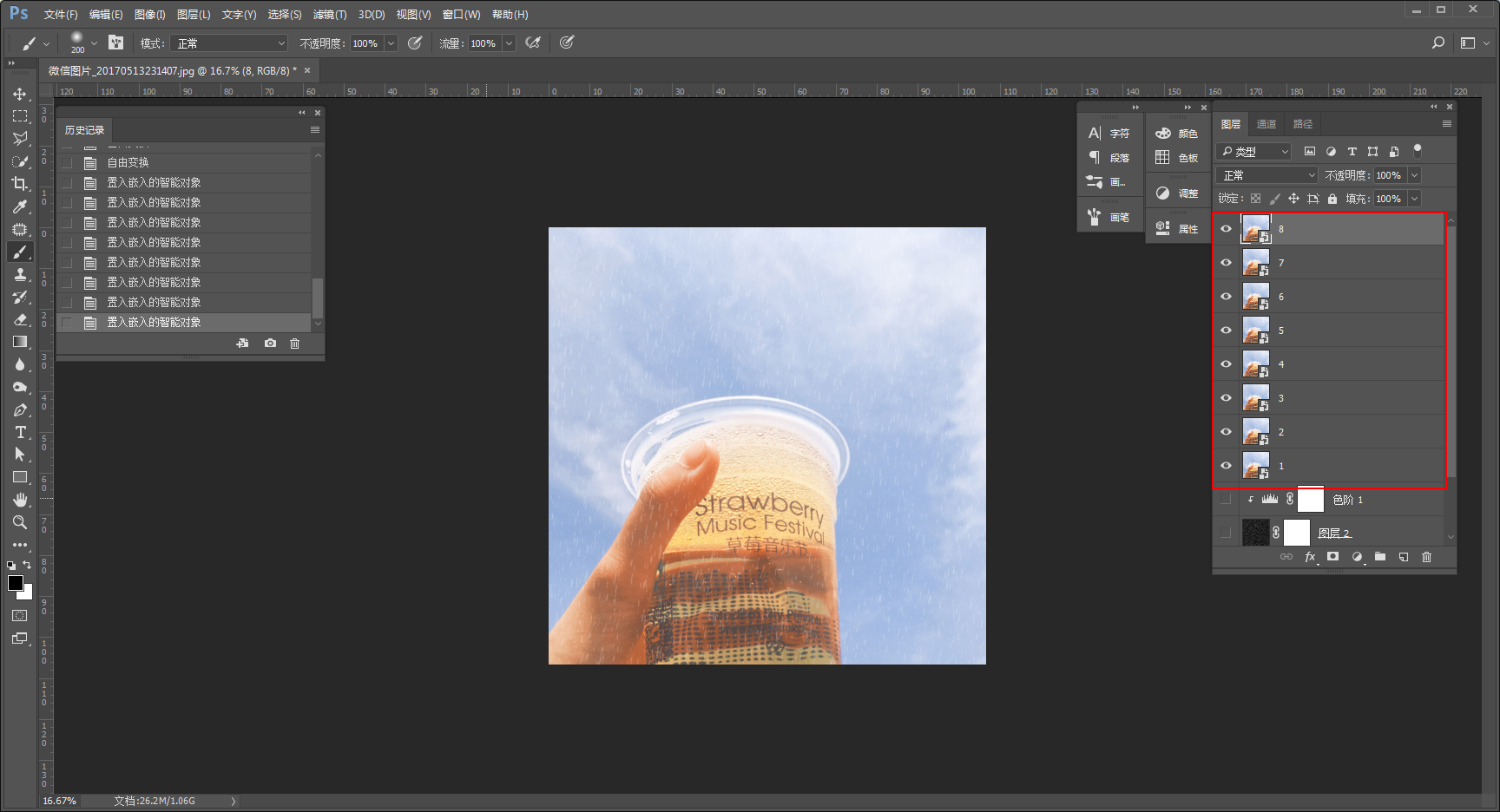The height and width of the screenshot is (812, 1500).
Task: Delete current state with History trash icon
Action: click(x=295, y=344)
